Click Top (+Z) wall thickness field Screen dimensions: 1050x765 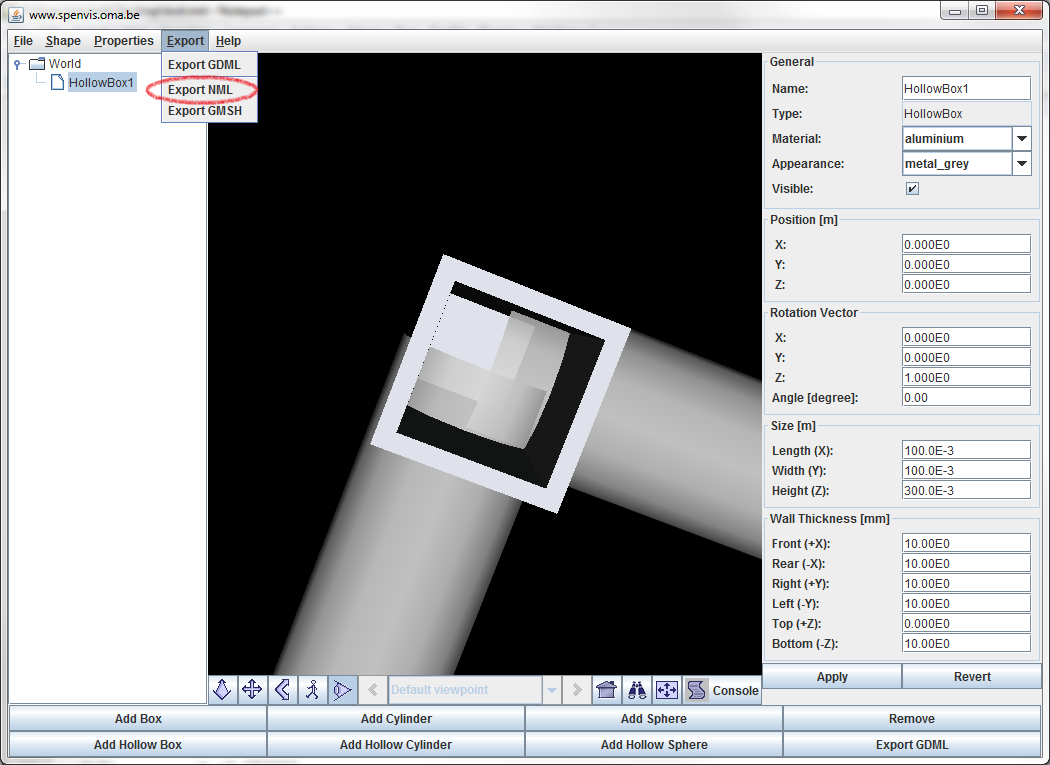(x=966, y=624)
